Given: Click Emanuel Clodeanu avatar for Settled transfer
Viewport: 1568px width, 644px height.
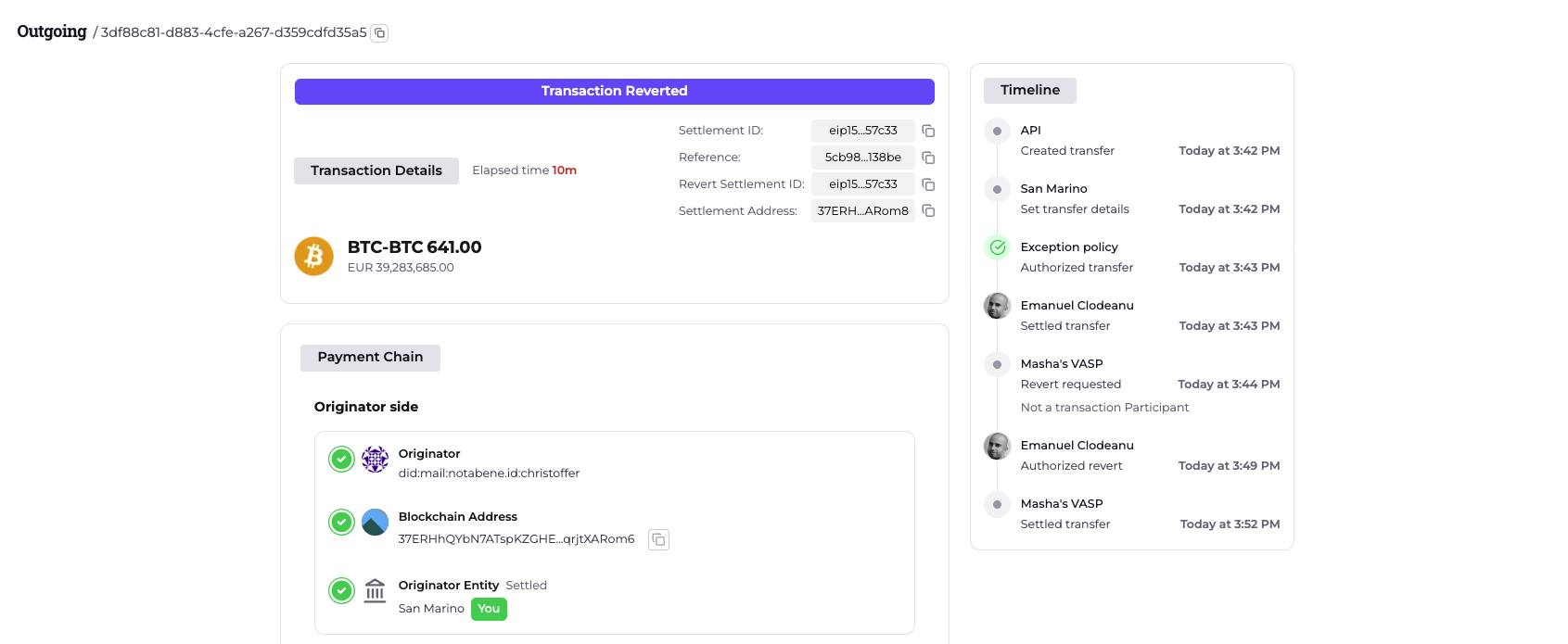Looking at the screenshot, I should 998,306.
